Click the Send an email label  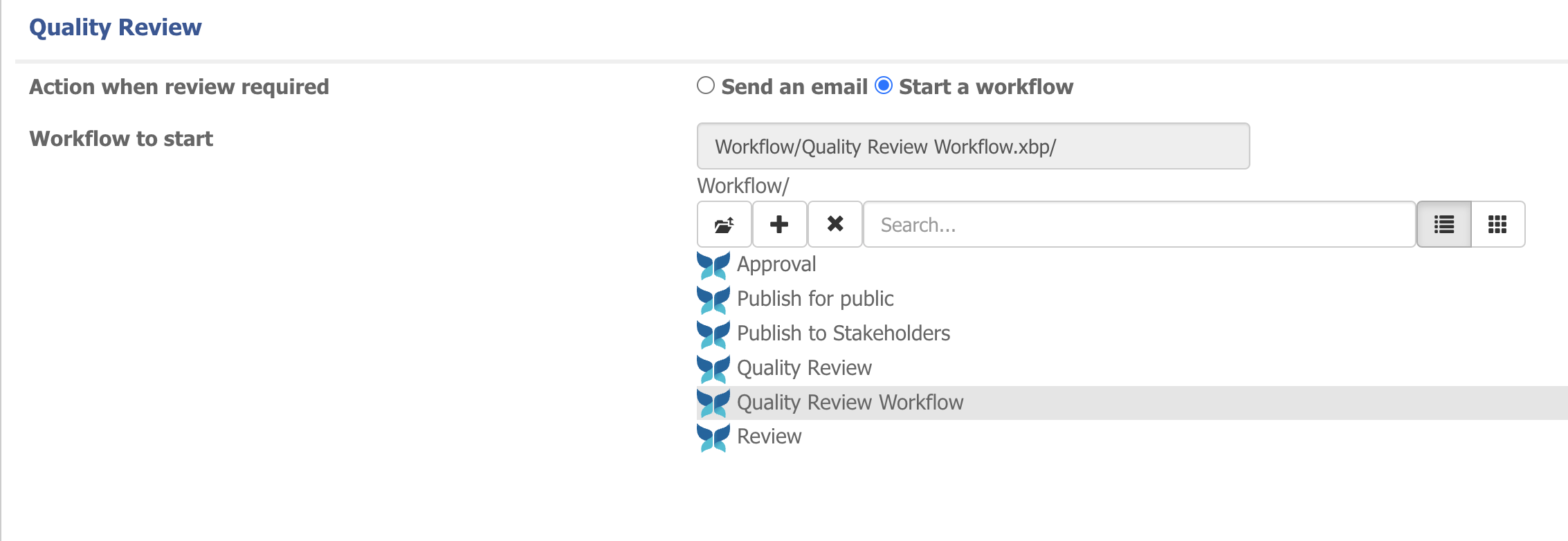pyautogui.click(x=794, y=87)
